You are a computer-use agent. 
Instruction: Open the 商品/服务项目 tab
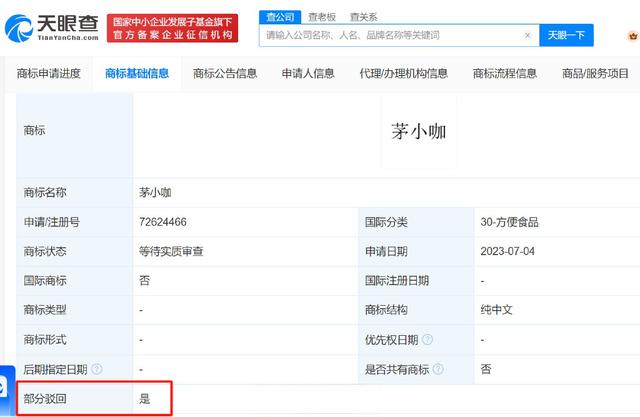point(595,73)
